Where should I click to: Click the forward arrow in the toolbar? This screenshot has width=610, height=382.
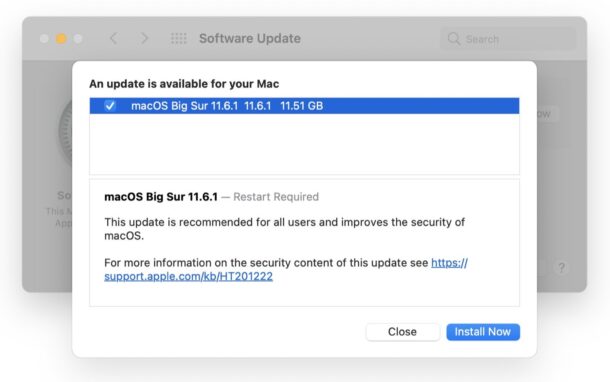tap(144, 38)
